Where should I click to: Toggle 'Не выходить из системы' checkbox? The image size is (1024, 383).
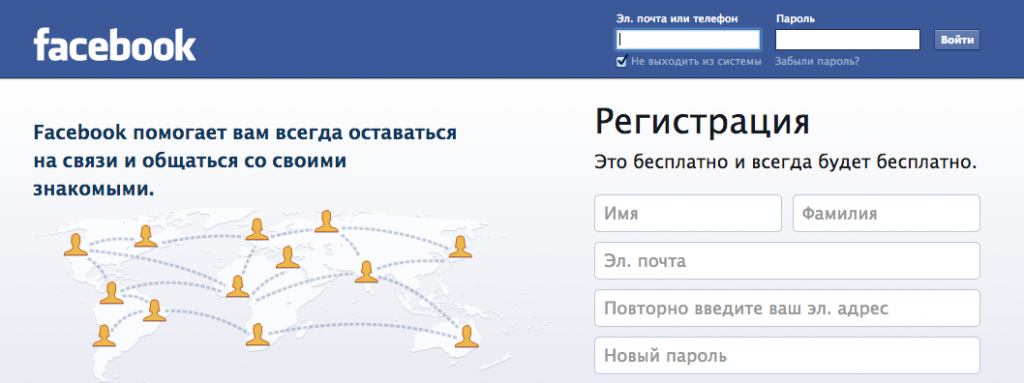click(622, 61)
